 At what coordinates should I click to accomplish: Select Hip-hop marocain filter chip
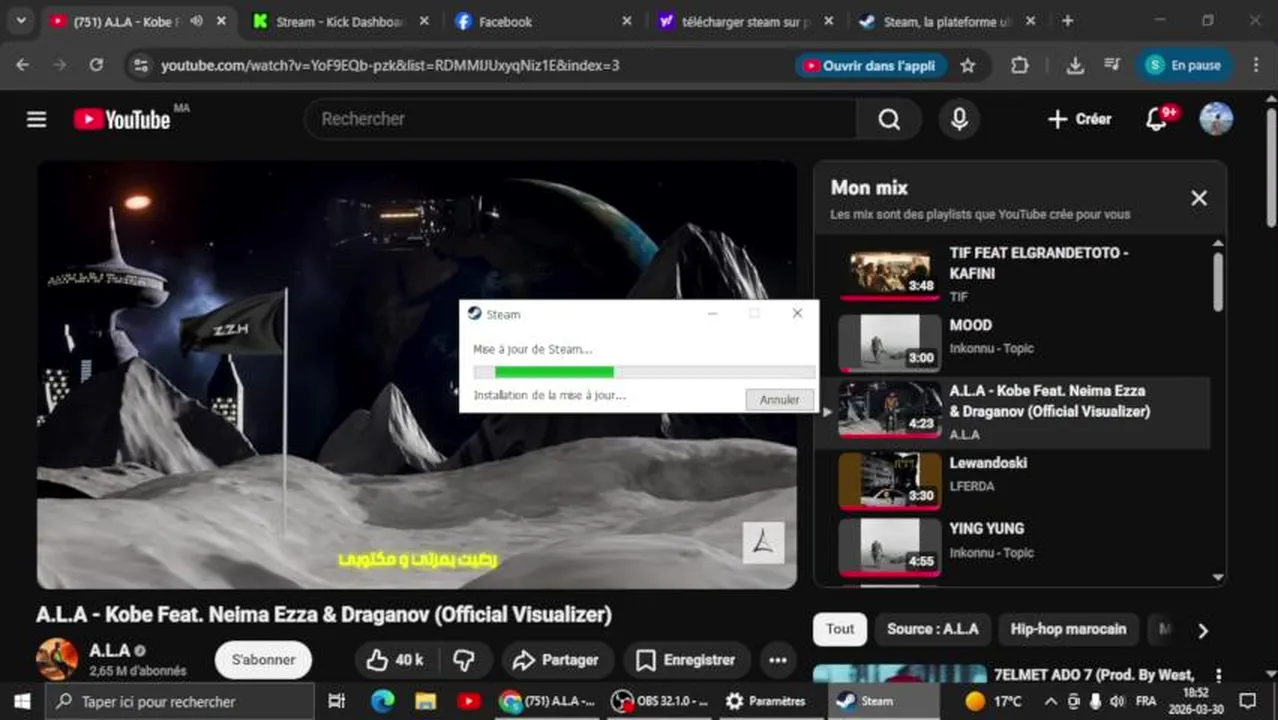click(x=1068, y=629)
